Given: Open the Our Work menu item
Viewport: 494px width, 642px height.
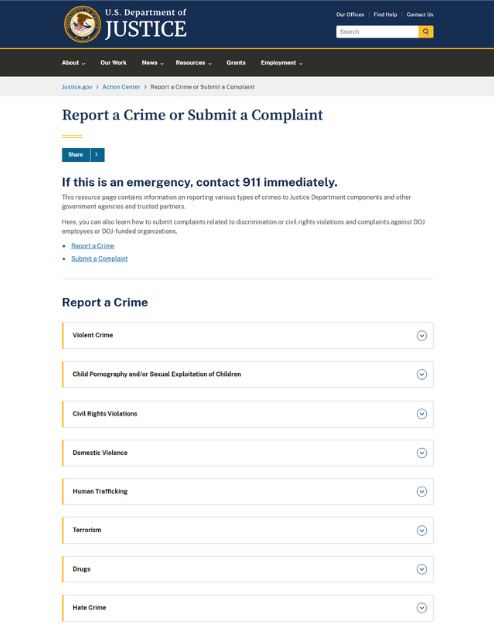Looking at the screenshot, I should point(113,63).
